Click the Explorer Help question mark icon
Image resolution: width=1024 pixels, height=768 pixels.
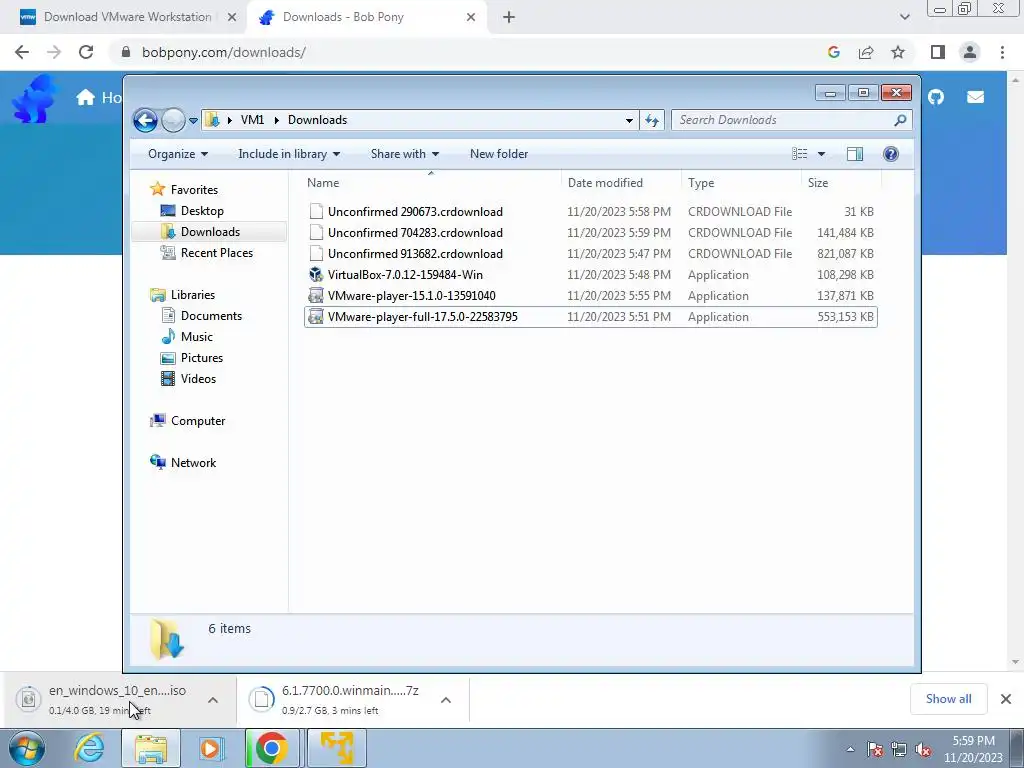(891, 154)
